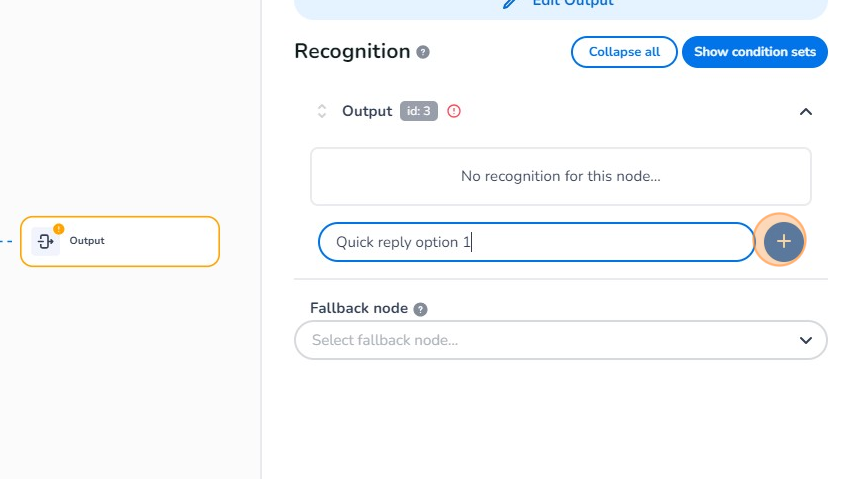Click the Recognition help question-mark icon
860x479 pixels.
(x=423, y=52)
